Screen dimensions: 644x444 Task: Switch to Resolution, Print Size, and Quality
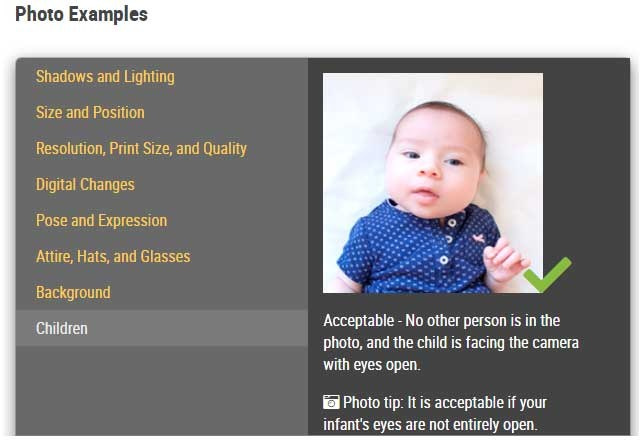[x=141, y=149]
